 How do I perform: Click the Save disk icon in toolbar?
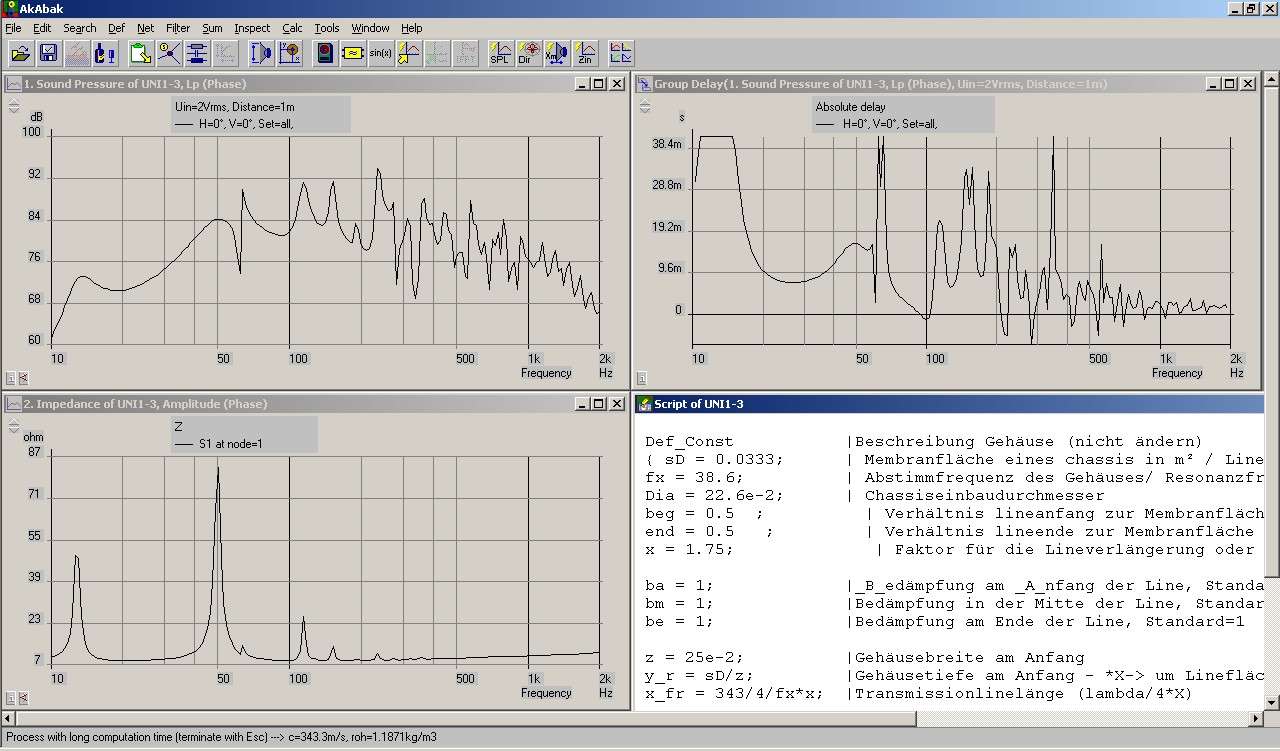pos(48,54)
